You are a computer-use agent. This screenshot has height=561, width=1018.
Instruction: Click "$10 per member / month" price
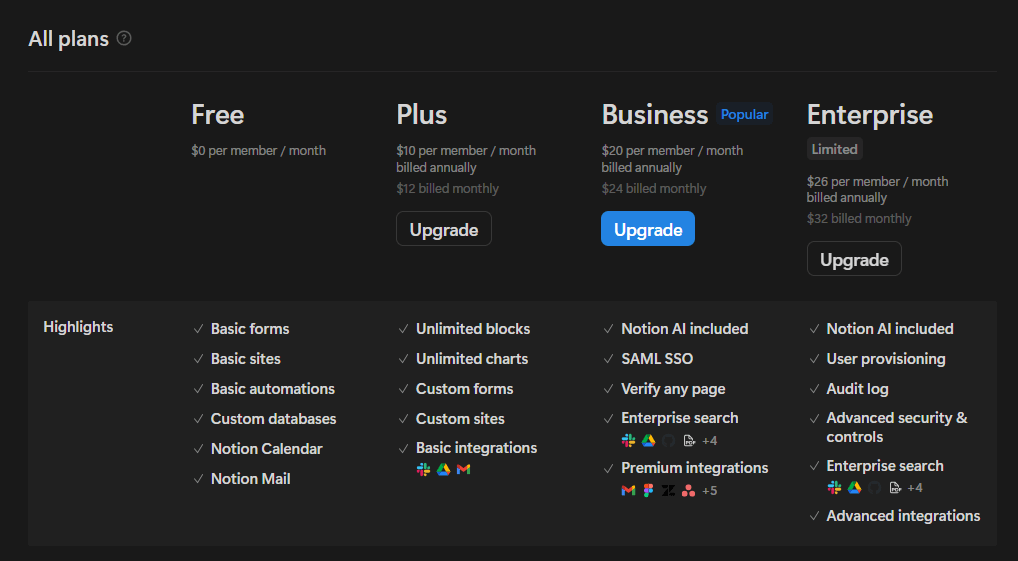click(466, 151)
